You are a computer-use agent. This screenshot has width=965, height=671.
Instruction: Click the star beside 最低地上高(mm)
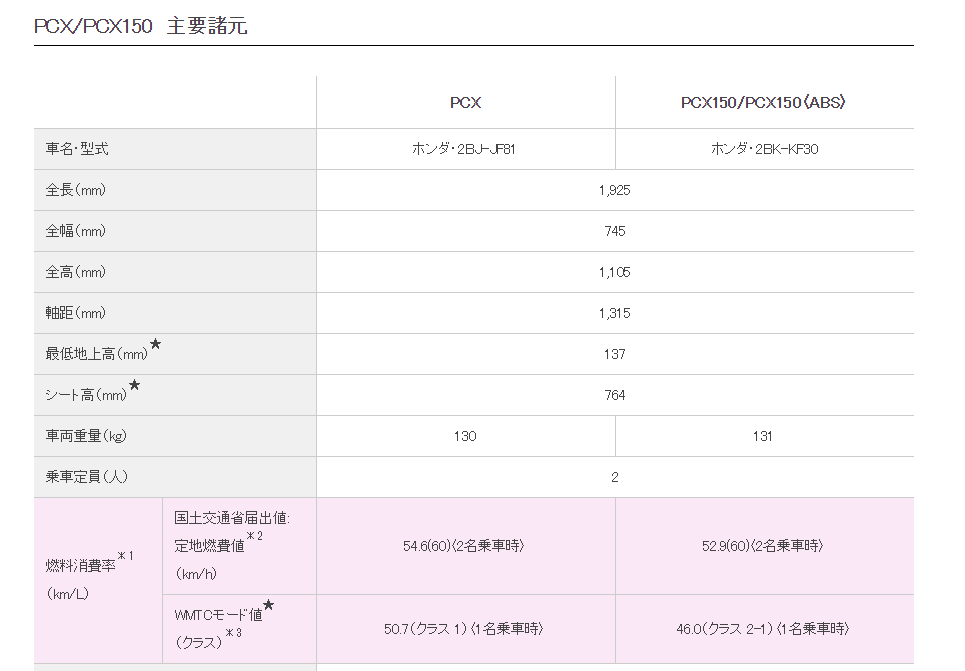pyautogui.click(x=156, y=344)
